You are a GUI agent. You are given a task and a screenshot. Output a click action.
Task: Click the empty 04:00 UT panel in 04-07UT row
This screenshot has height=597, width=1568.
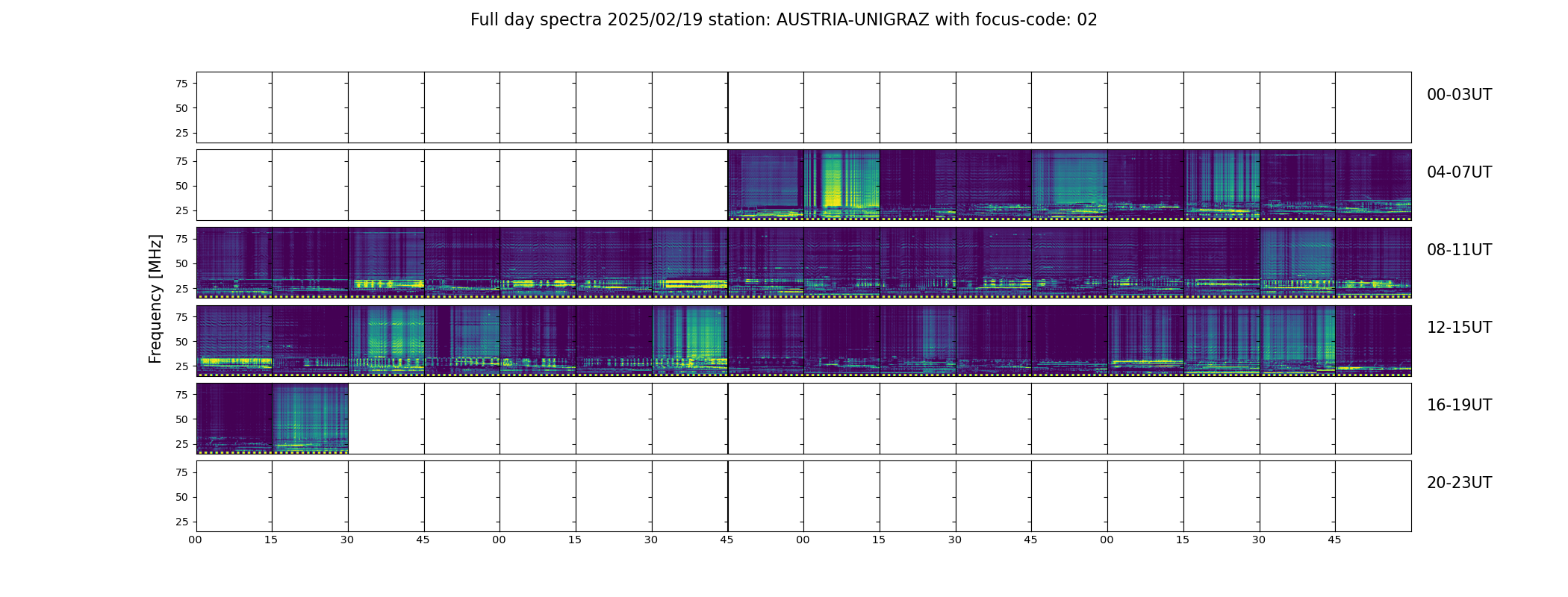[234, 185]
